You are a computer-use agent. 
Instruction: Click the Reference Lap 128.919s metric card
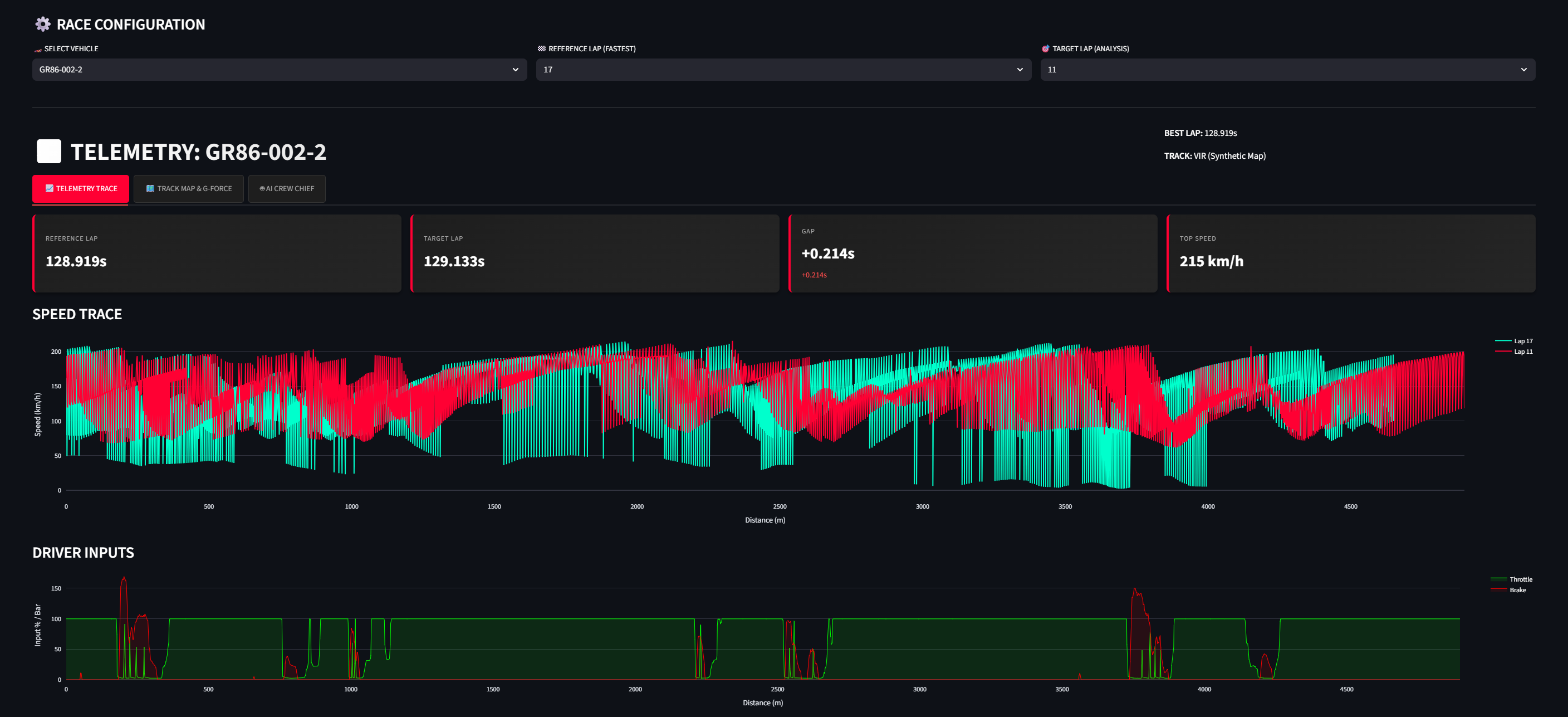pyautogui.click(x=217, y=253)
